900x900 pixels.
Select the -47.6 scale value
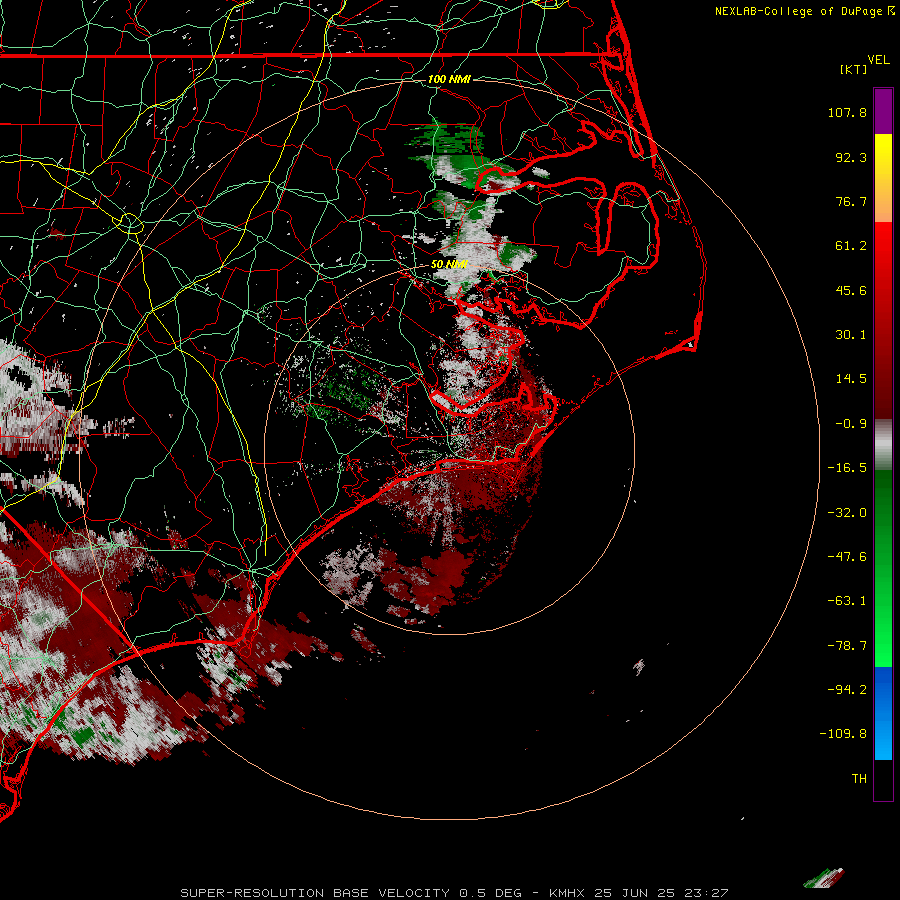point(847,557)
